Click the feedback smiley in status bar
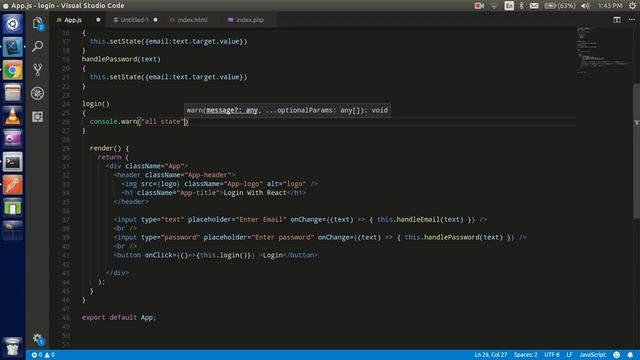 (x=616, y=355)
